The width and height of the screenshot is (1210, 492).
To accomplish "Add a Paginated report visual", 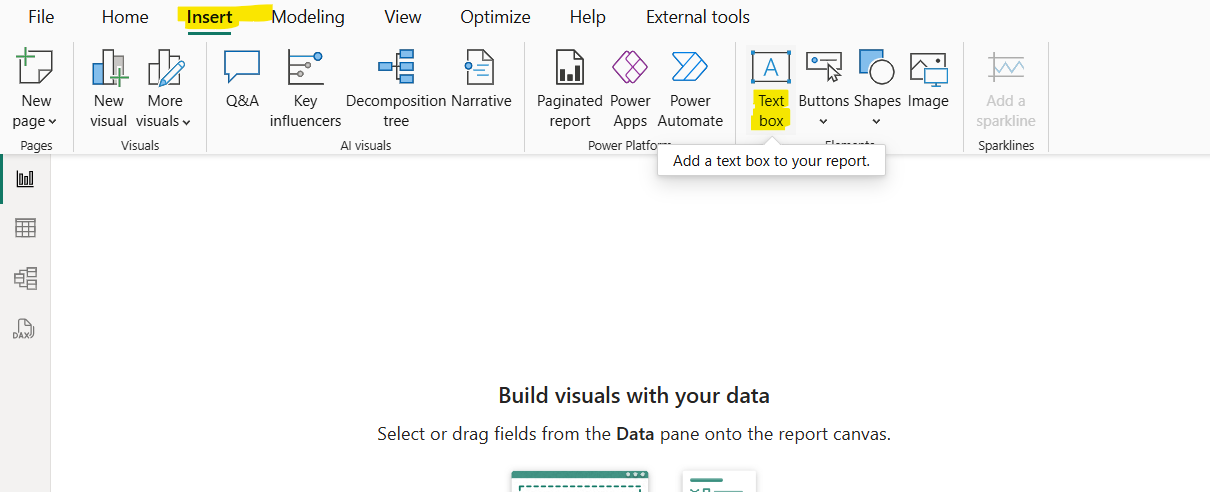I will 569,88.
